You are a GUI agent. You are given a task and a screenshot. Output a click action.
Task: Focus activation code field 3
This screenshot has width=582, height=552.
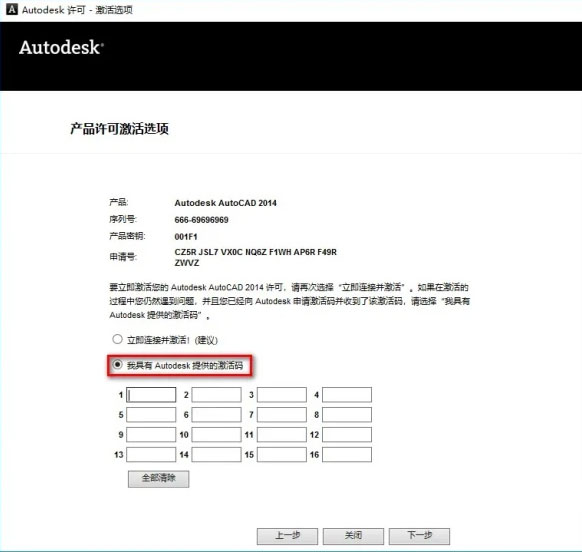coord(282,395)
